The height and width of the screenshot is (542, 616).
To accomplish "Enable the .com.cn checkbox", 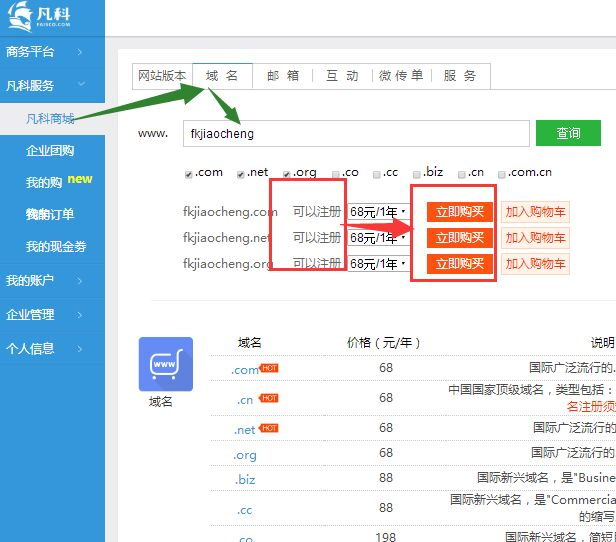I will click(502, 174).
